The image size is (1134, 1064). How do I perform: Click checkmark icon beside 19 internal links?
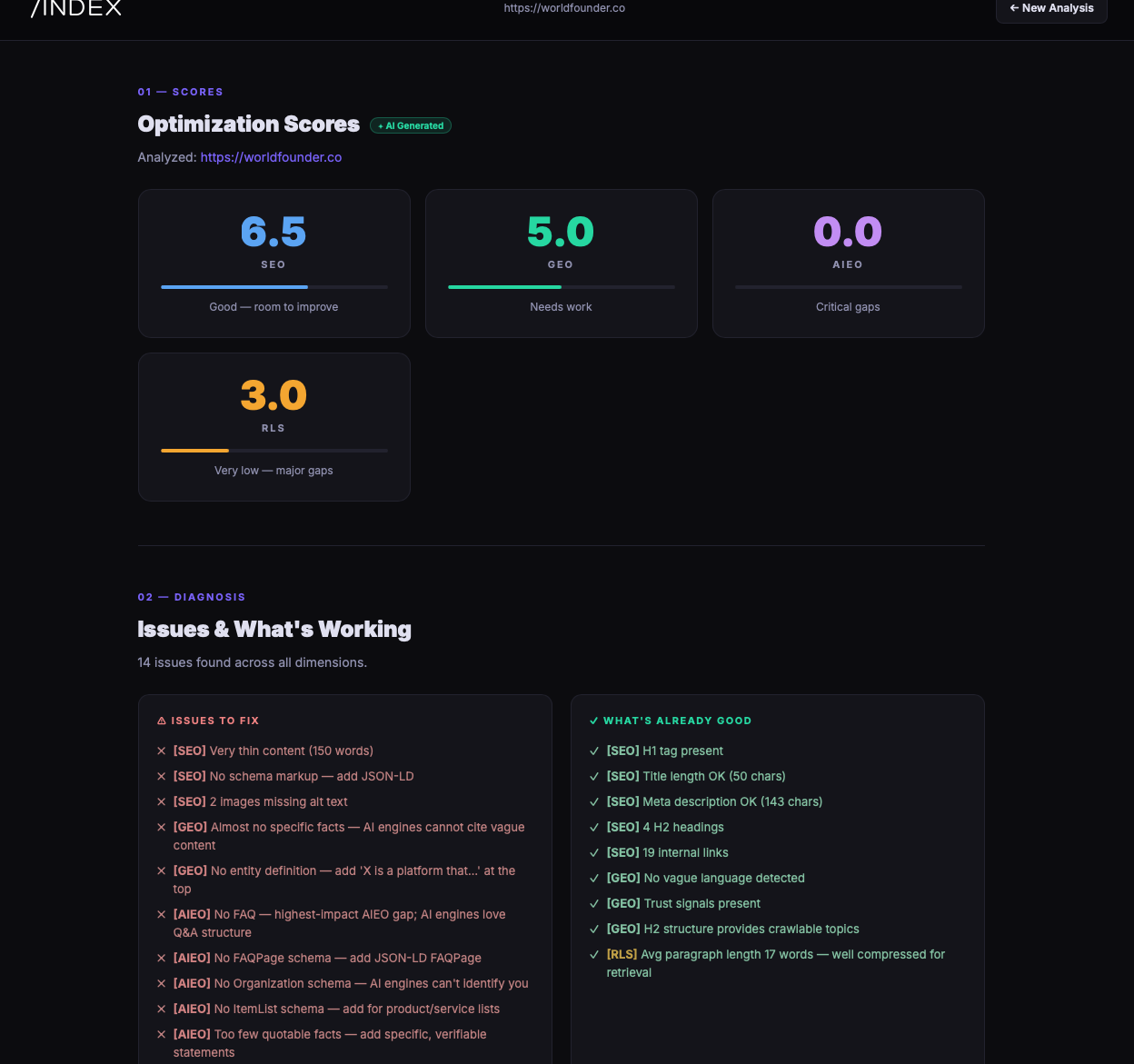pyautogui.click(x=594, y=853)
